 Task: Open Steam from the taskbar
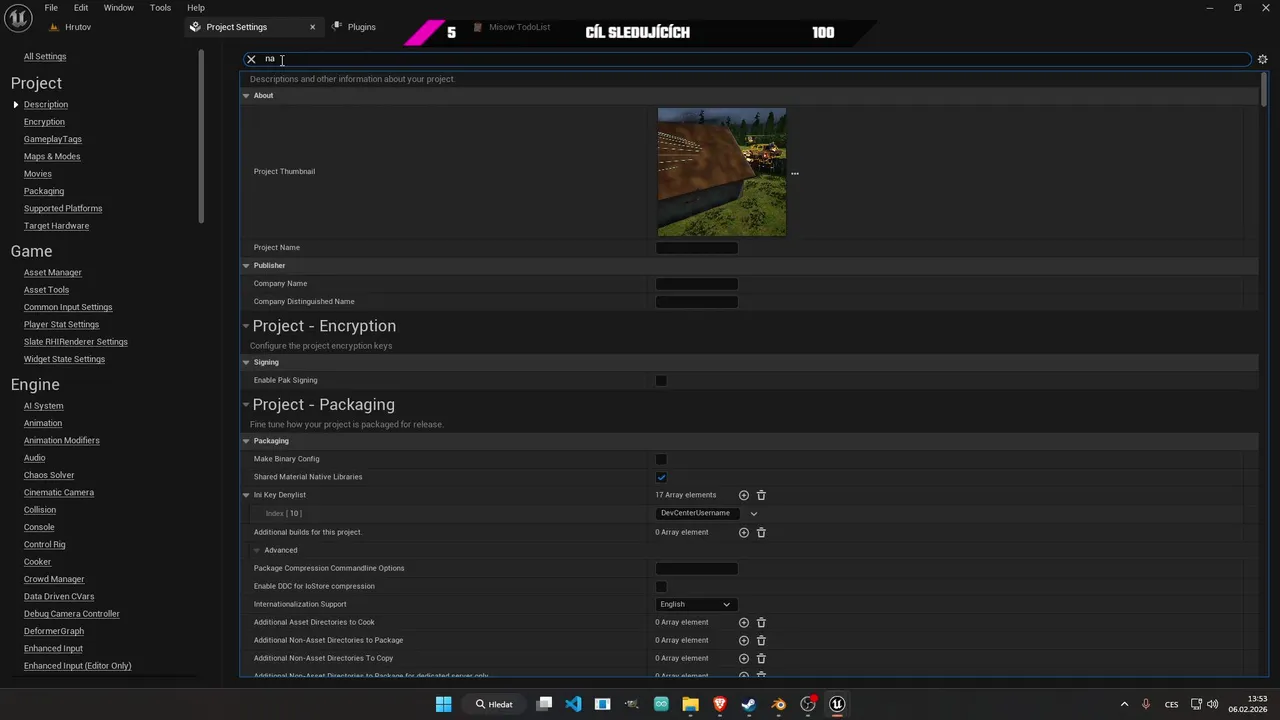[x=749, y=704]
